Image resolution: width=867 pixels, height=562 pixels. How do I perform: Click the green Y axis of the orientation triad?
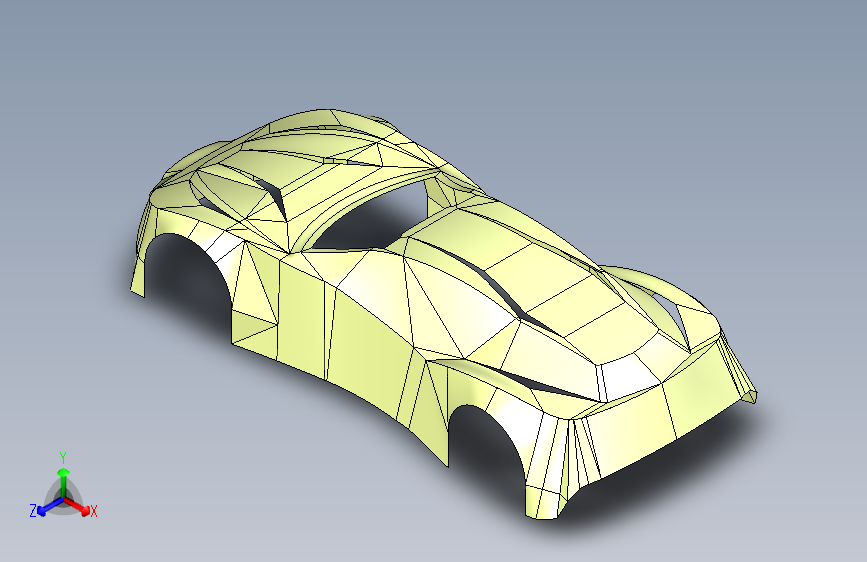[64, 483]
